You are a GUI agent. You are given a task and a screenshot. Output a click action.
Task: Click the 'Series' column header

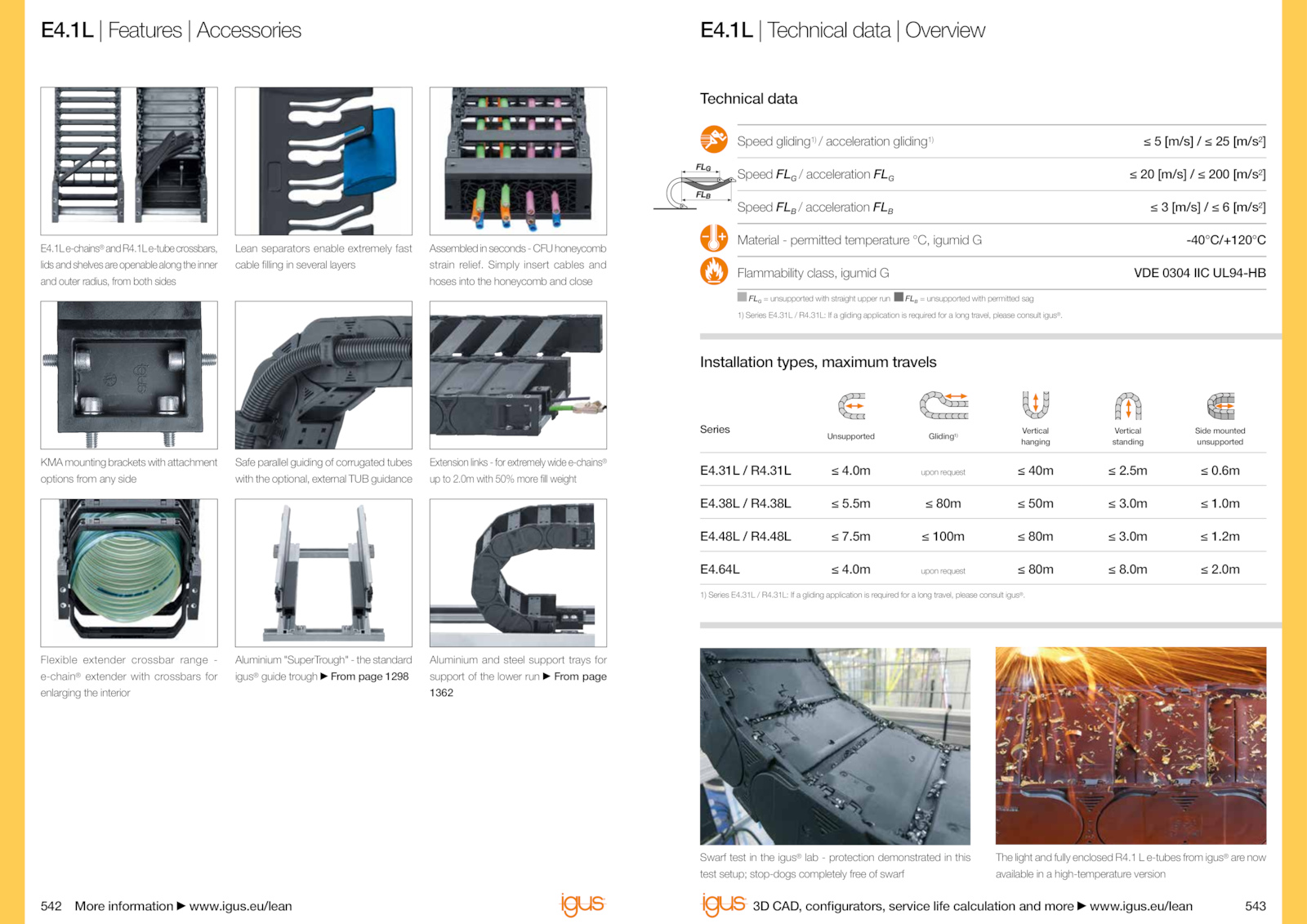(x=715, y=430)
